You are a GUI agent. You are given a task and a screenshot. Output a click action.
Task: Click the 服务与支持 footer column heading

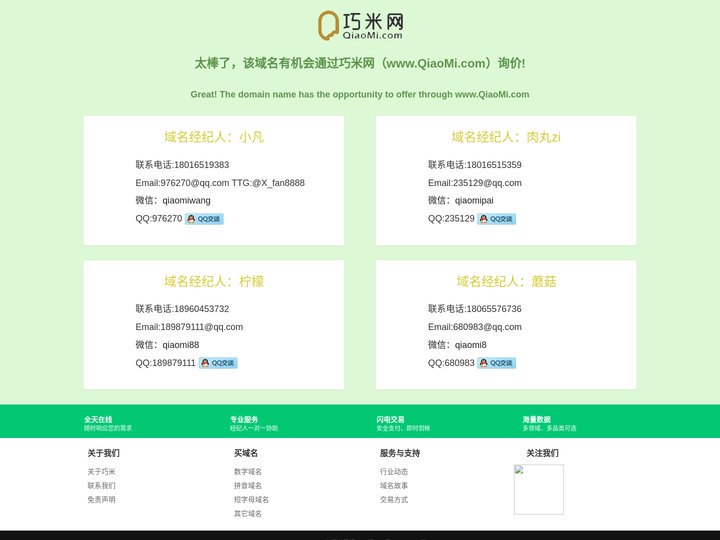[400, 453]
